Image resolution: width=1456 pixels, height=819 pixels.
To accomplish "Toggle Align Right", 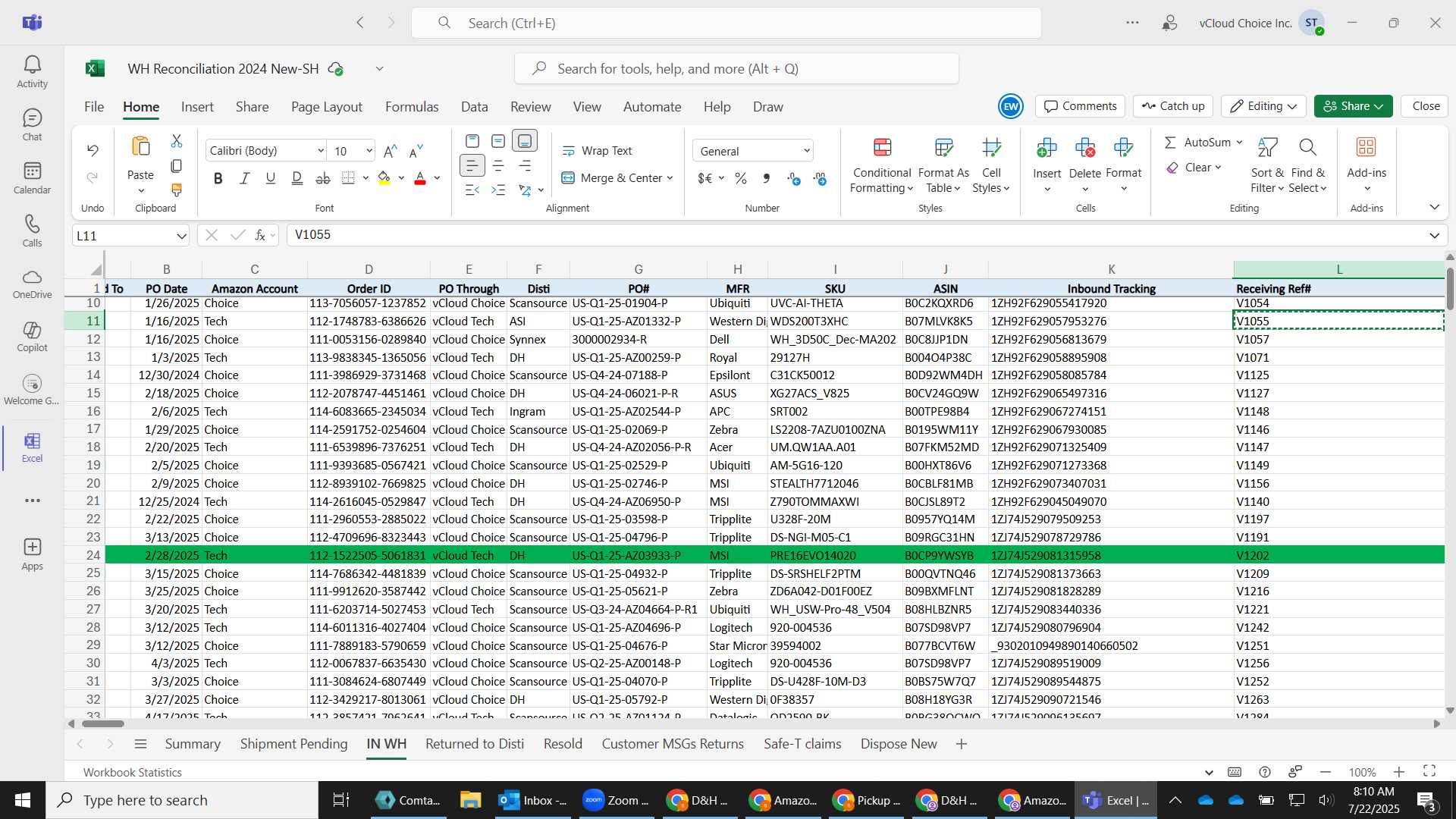I will (x=525, y=165).
